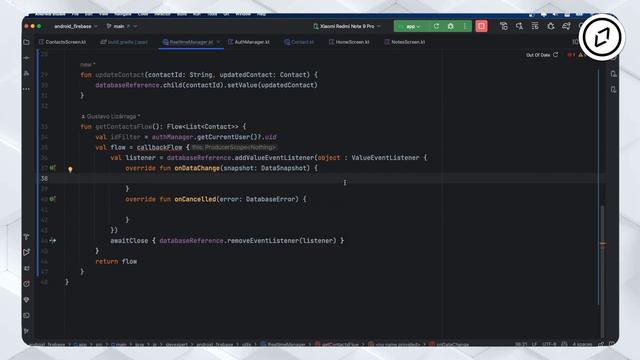This screenshot has height=360, width=640.
Task: Open the Terminal tool window icon
Action: coord(27,315)
